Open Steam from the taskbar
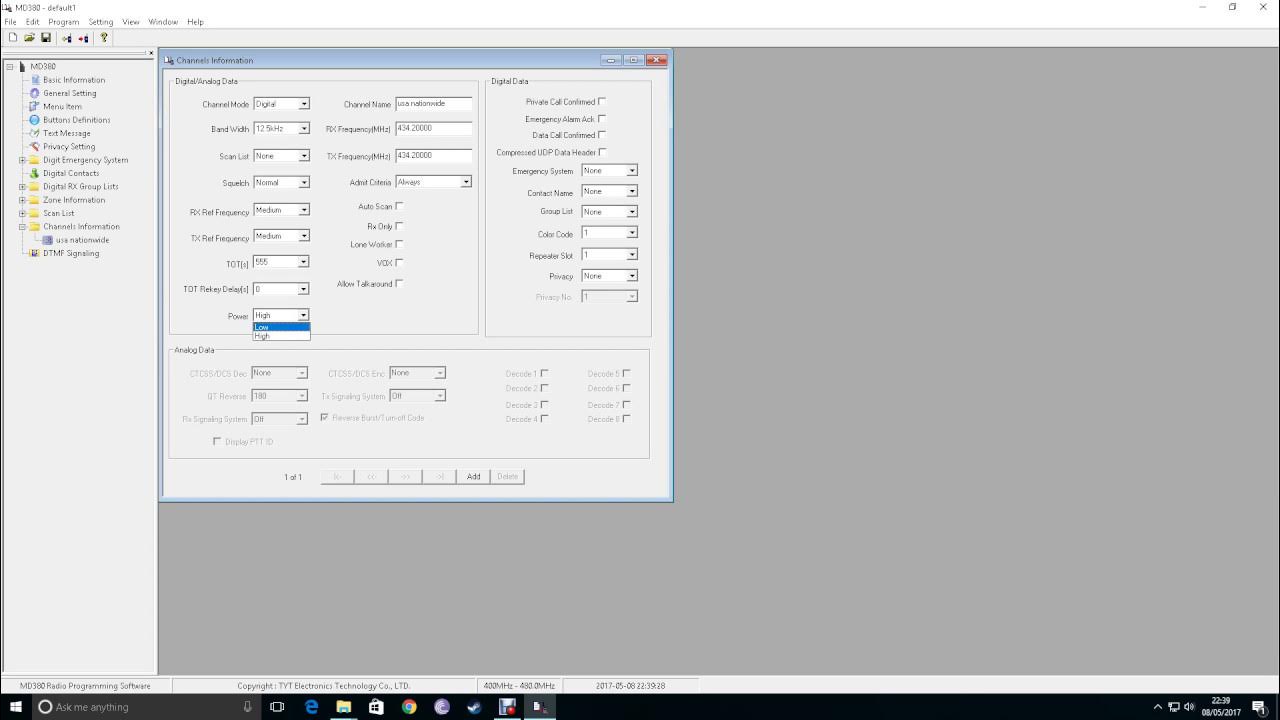This screenshot has height=720, width=1280. pyautogui.click(x=474, y=707)
